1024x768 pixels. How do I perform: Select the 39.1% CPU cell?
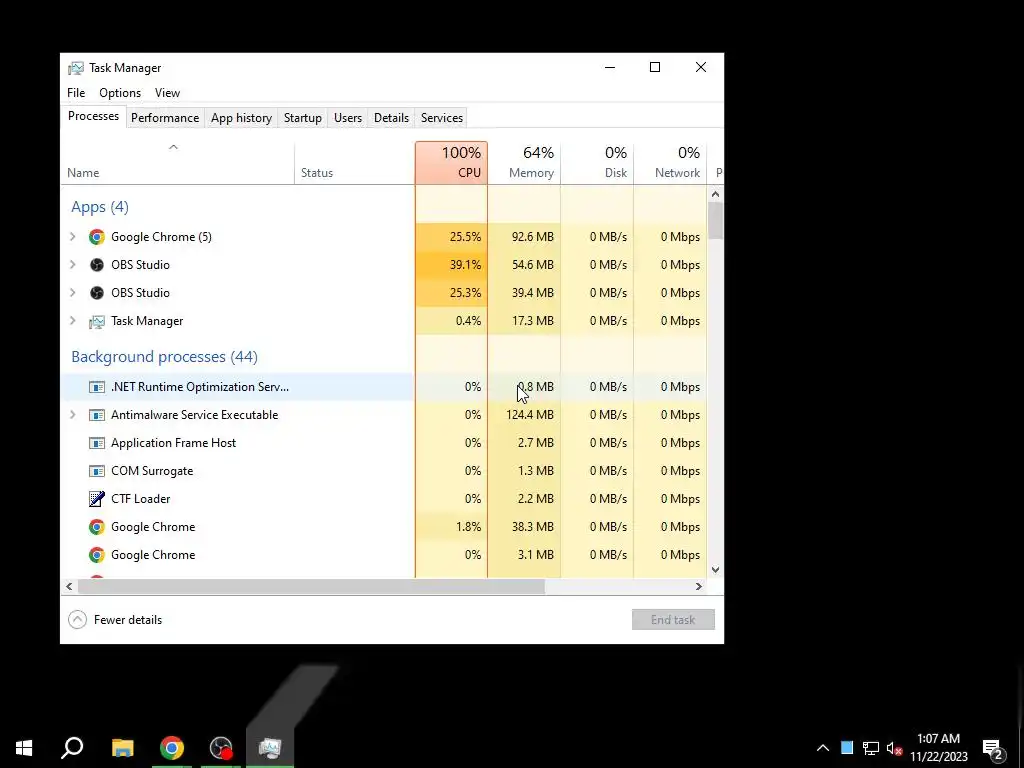tap(451, 265)
